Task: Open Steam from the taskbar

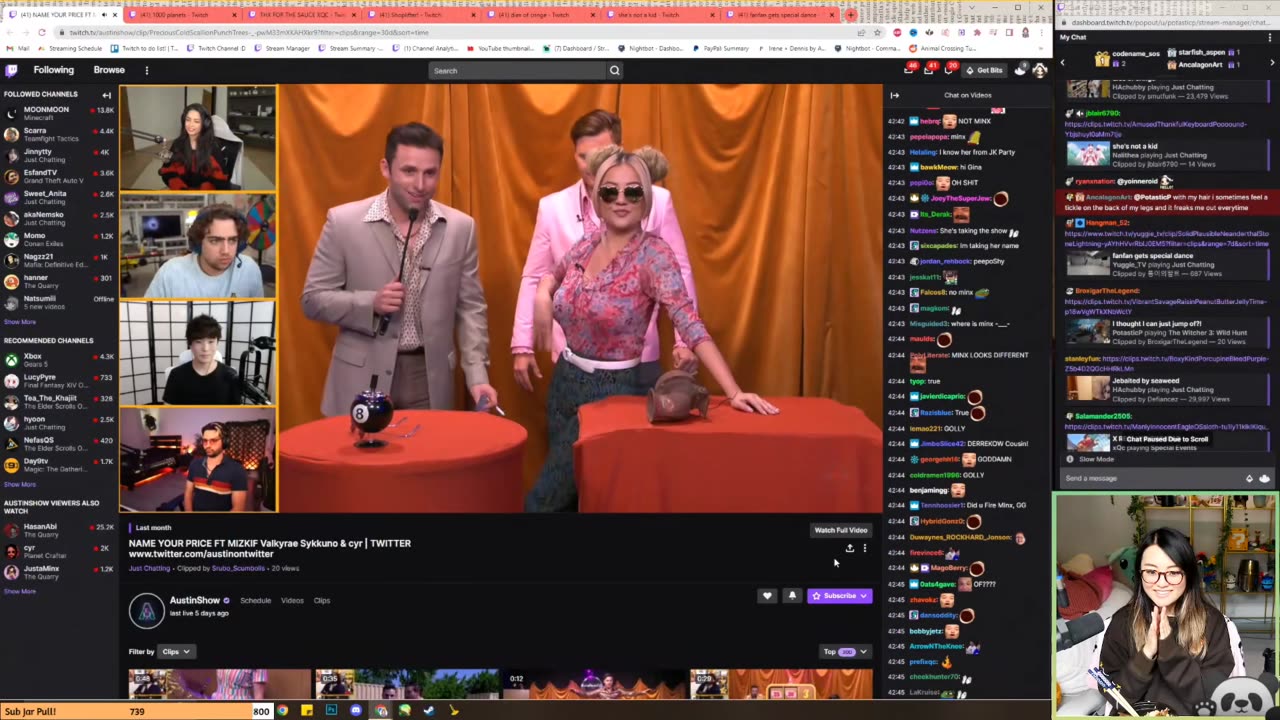Action: (x=429, y=711)
